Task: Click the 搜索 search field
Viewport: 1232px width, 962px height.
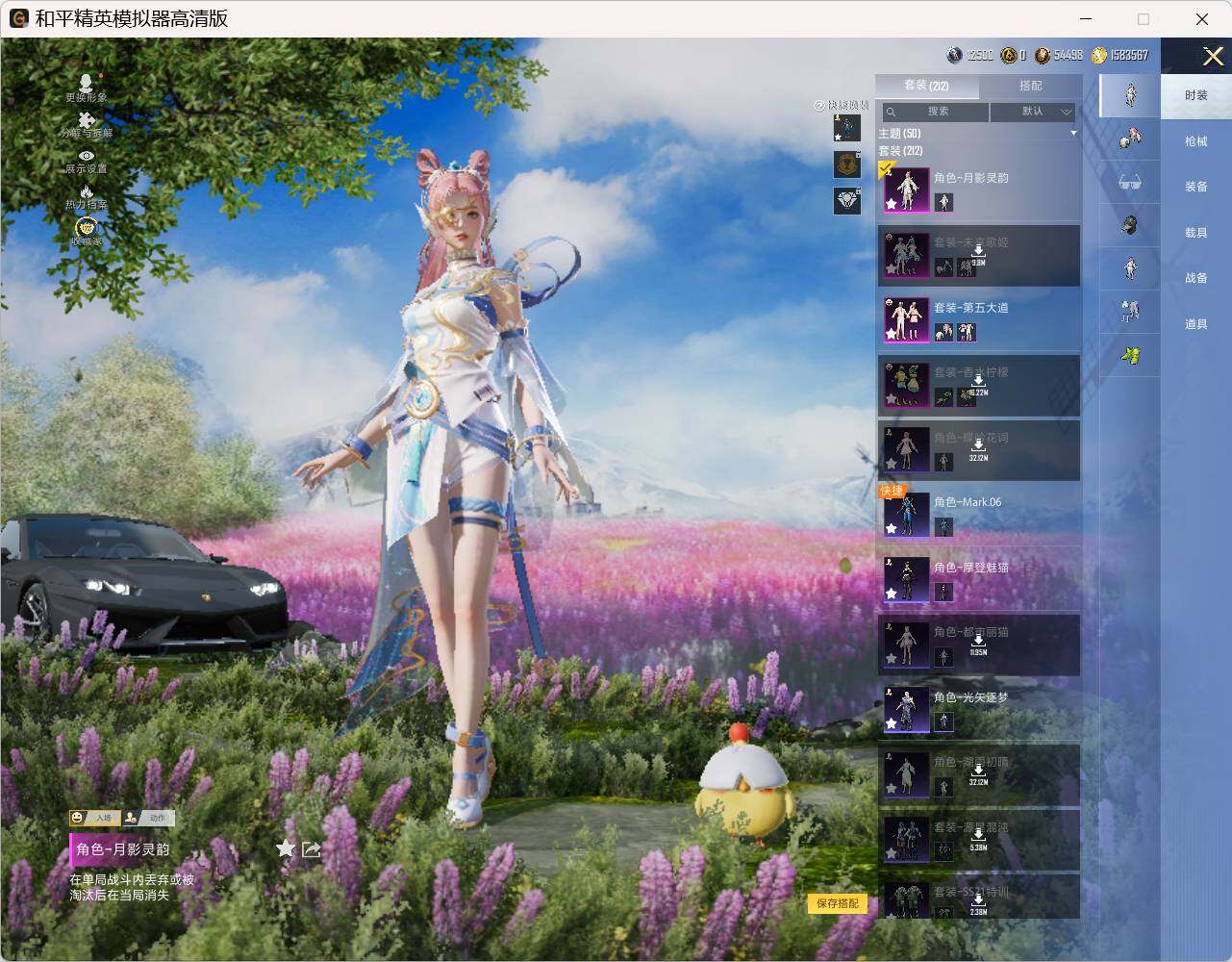Action: coord(934,112)
